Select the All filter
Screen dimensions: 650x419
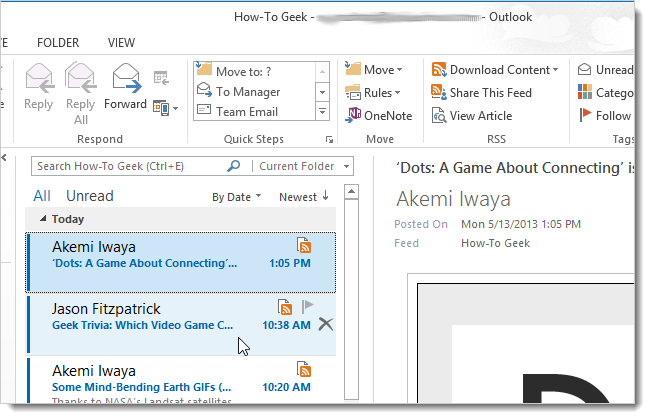click(x=42, y=196)
